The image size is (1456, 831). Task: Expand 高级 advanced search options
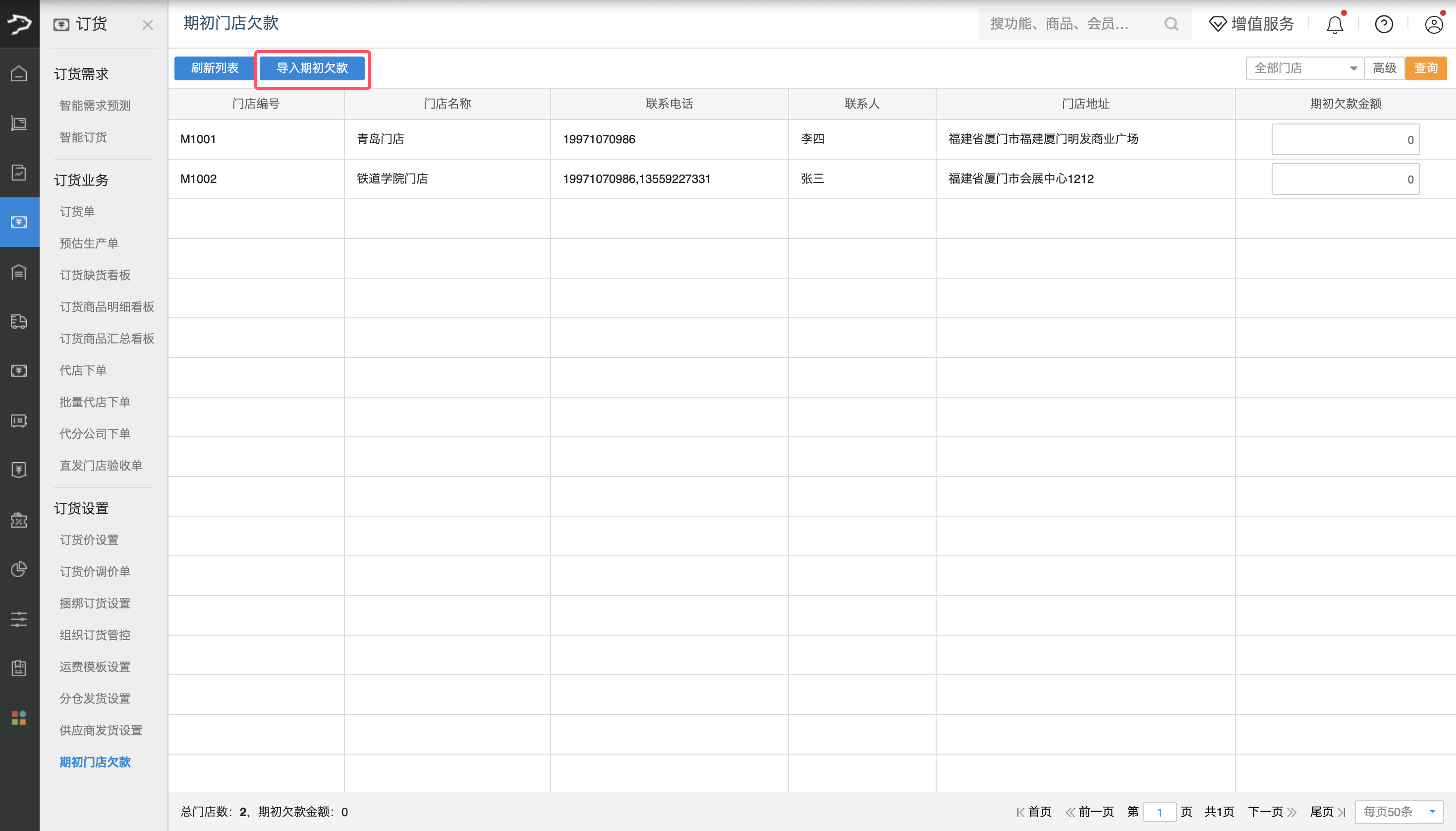1384,68
